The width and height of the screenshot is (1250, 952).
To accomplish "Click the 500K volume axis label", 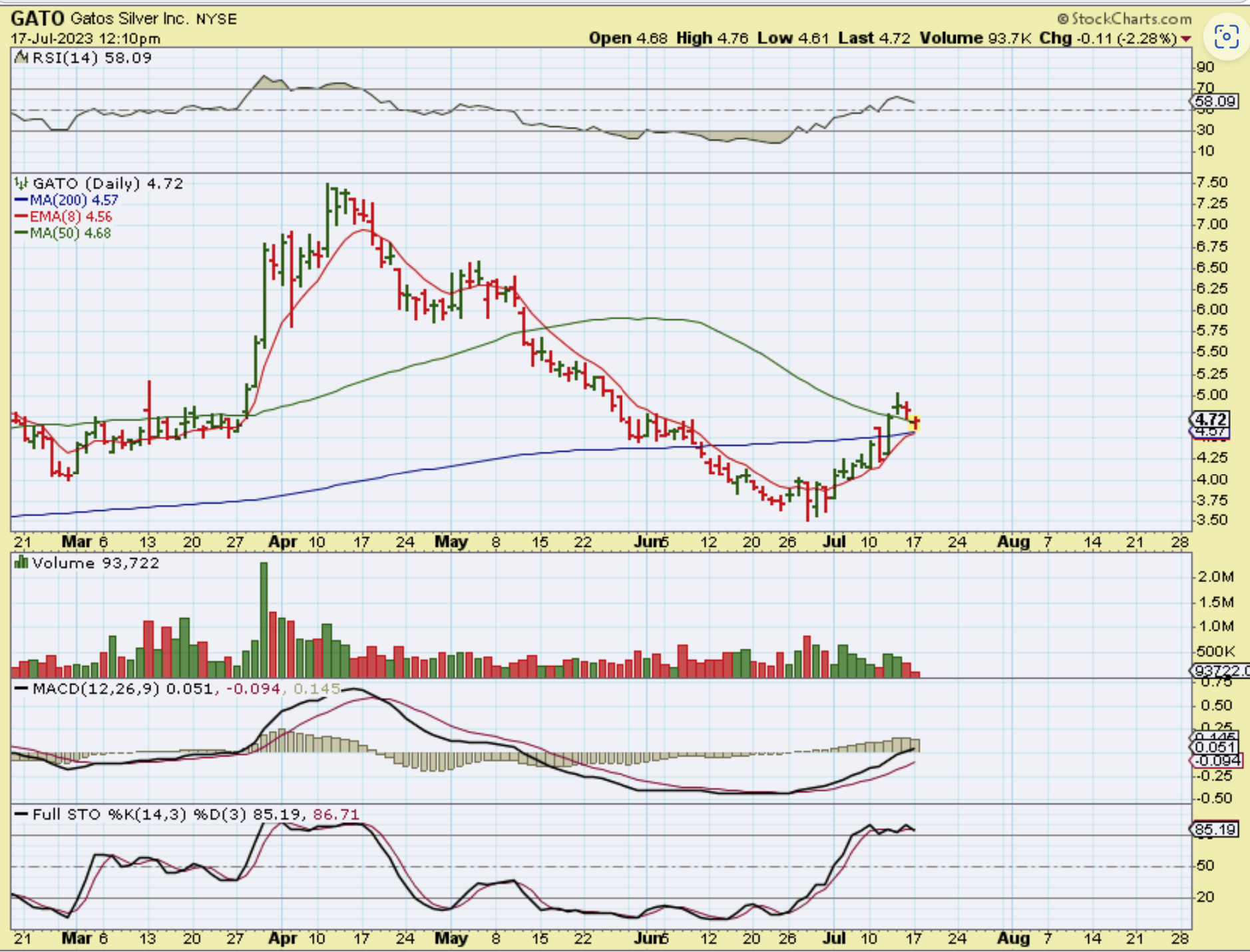I will [1216, 651].
